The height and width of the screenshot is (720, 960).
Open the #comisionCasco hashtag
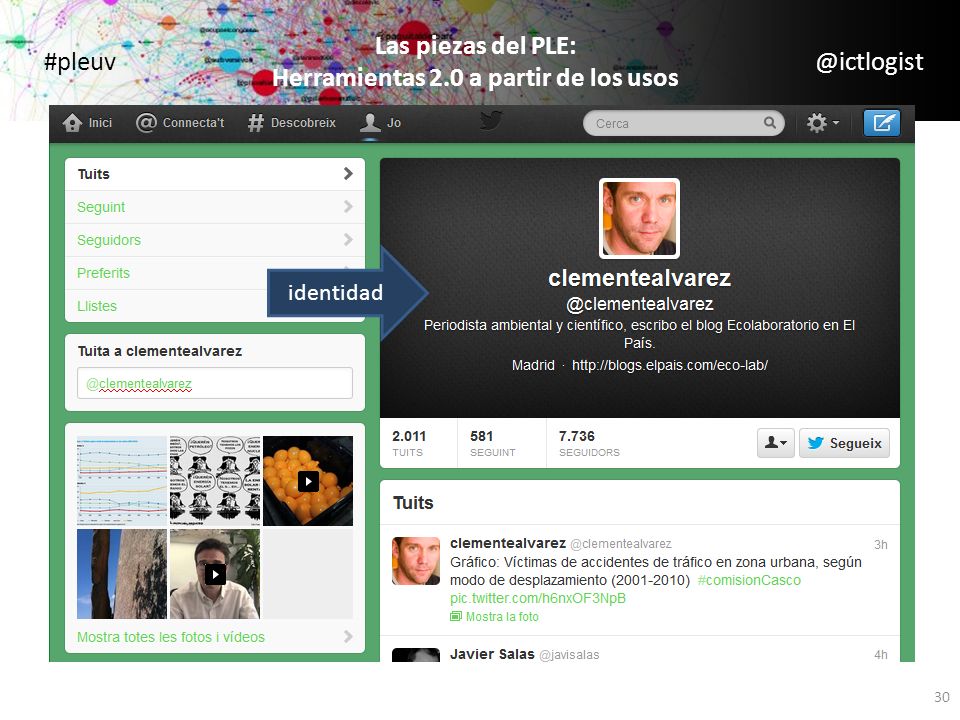click(x=749, y=580)
